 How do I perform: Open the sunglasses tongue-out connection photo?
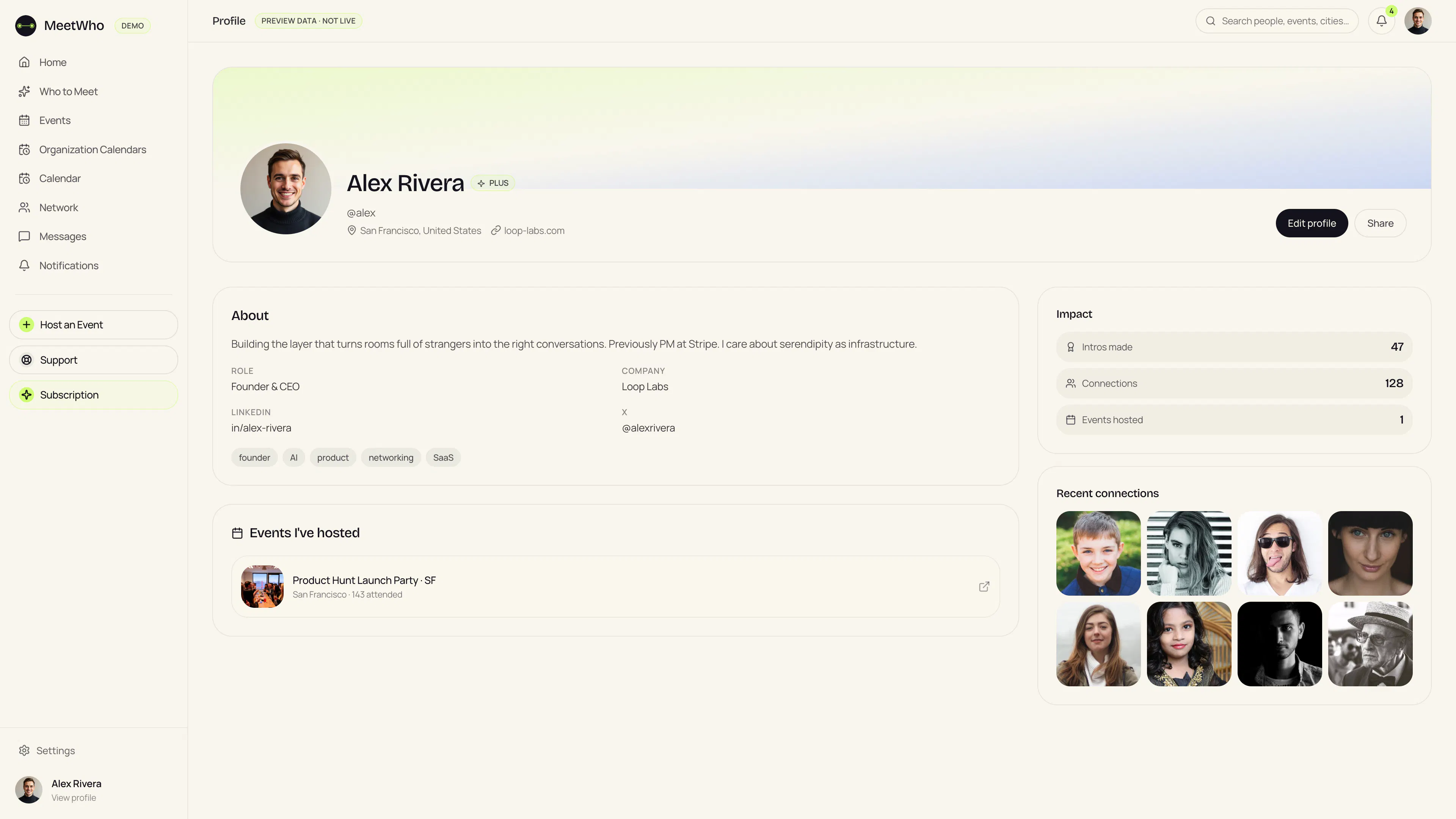coord(1280,553)
